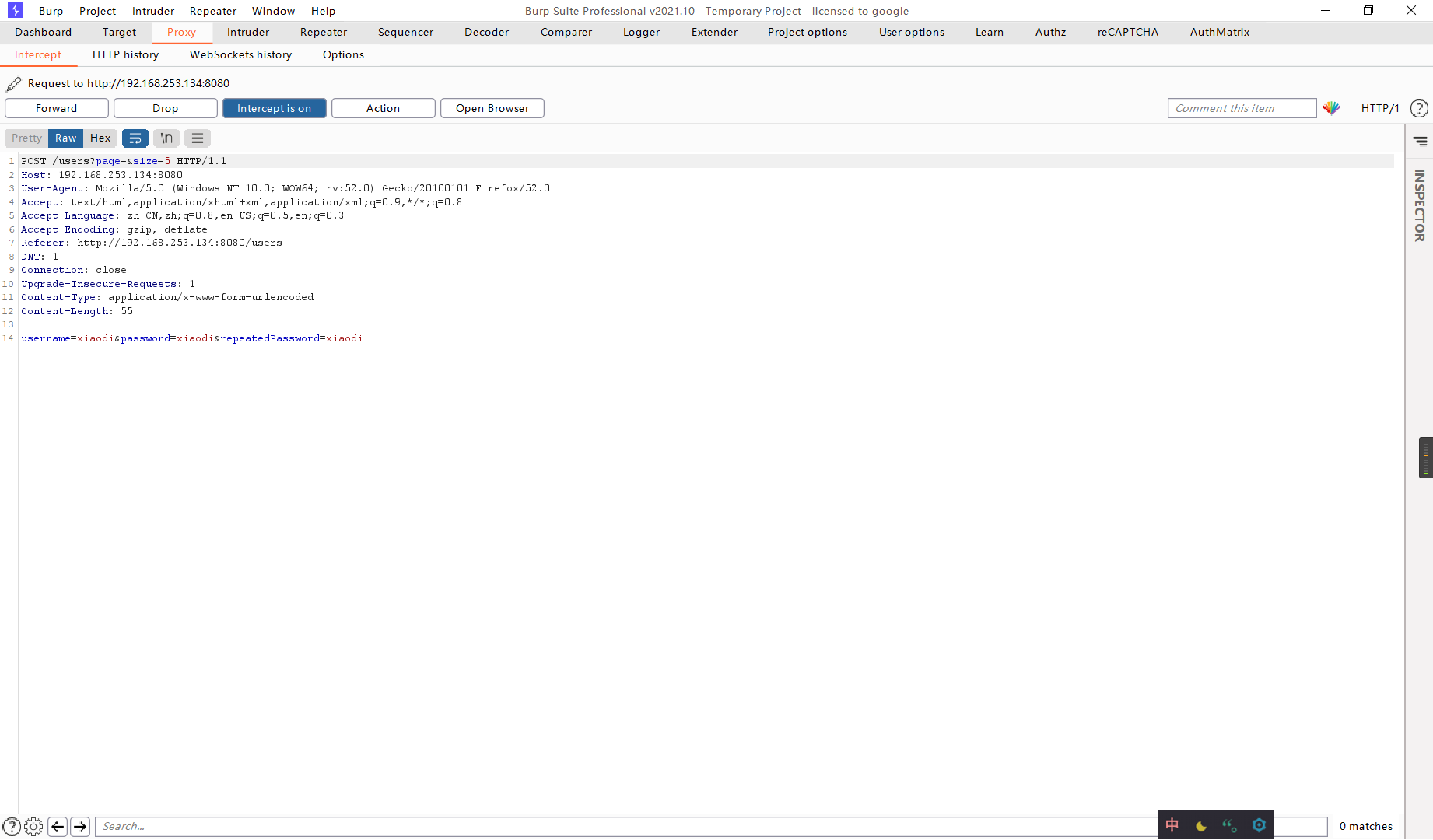
Task: Forward the intercepted request
Action: (56, 108)
